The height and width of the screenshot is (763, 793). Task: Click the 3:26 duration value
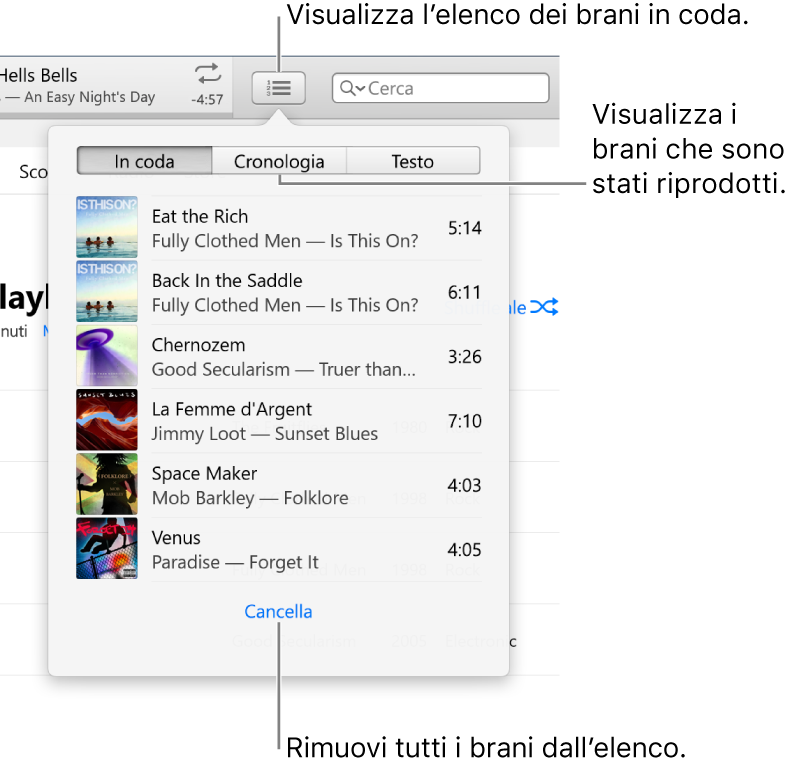tap(465, 356)
